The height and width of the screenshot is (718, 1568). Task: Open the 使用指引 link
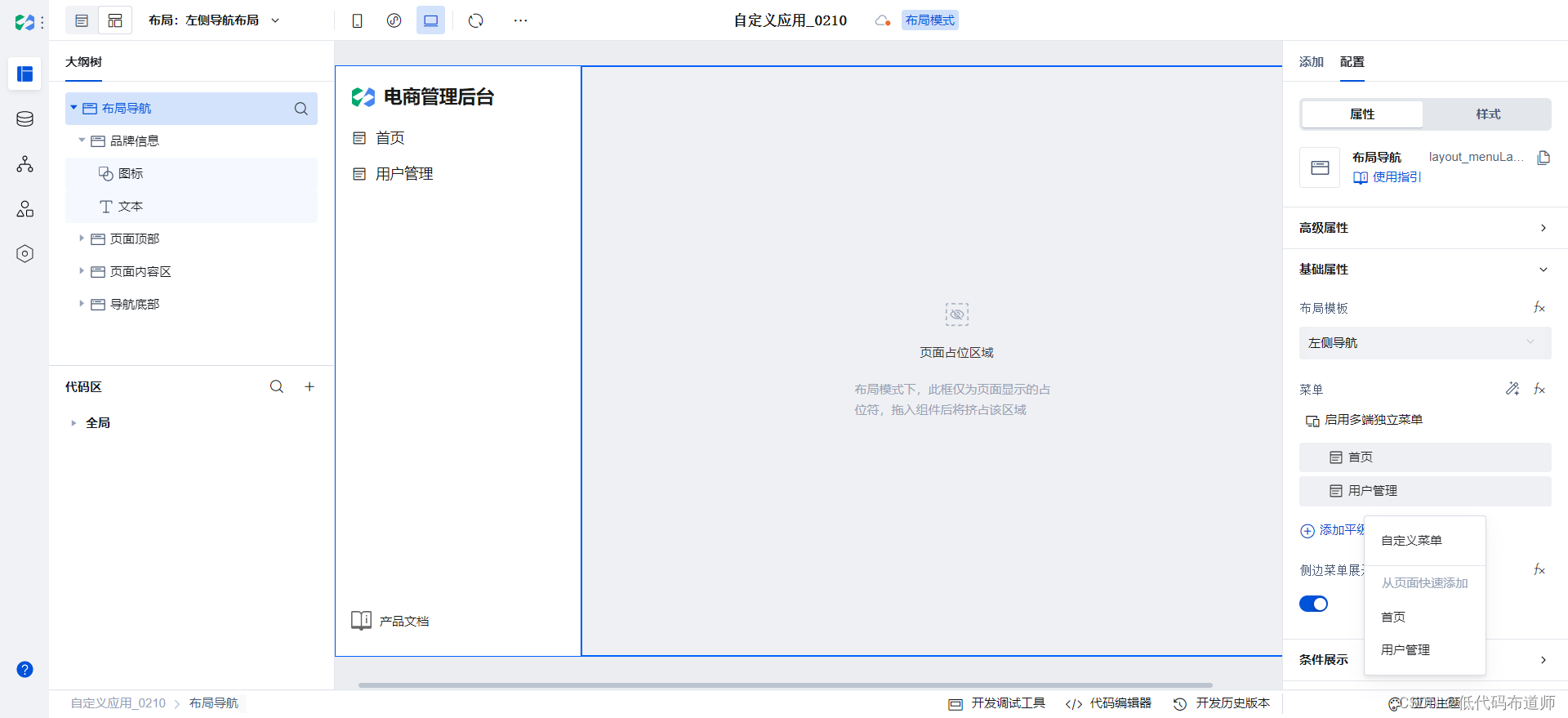pyautogui.click(x=1388, y=177)
